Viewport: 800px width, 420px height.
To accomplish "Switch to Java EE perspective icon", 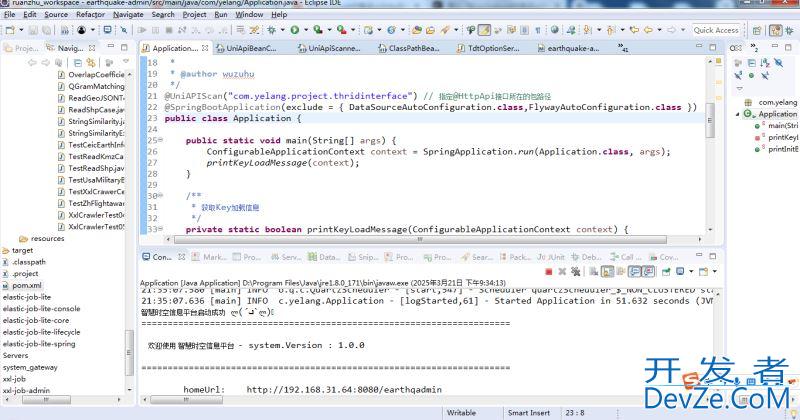I will tap(776, 30).
